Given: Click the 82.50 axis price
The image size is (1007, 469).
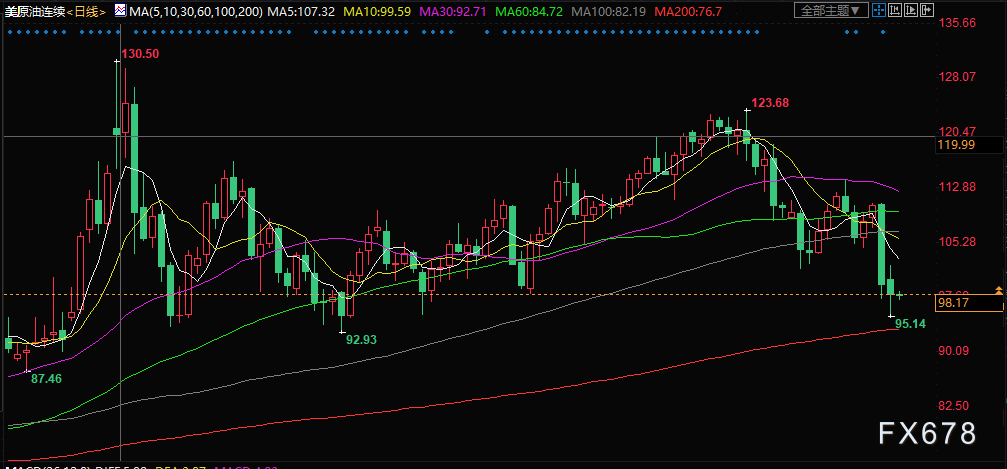Looking at the screenshot, I should click(952, 405).
